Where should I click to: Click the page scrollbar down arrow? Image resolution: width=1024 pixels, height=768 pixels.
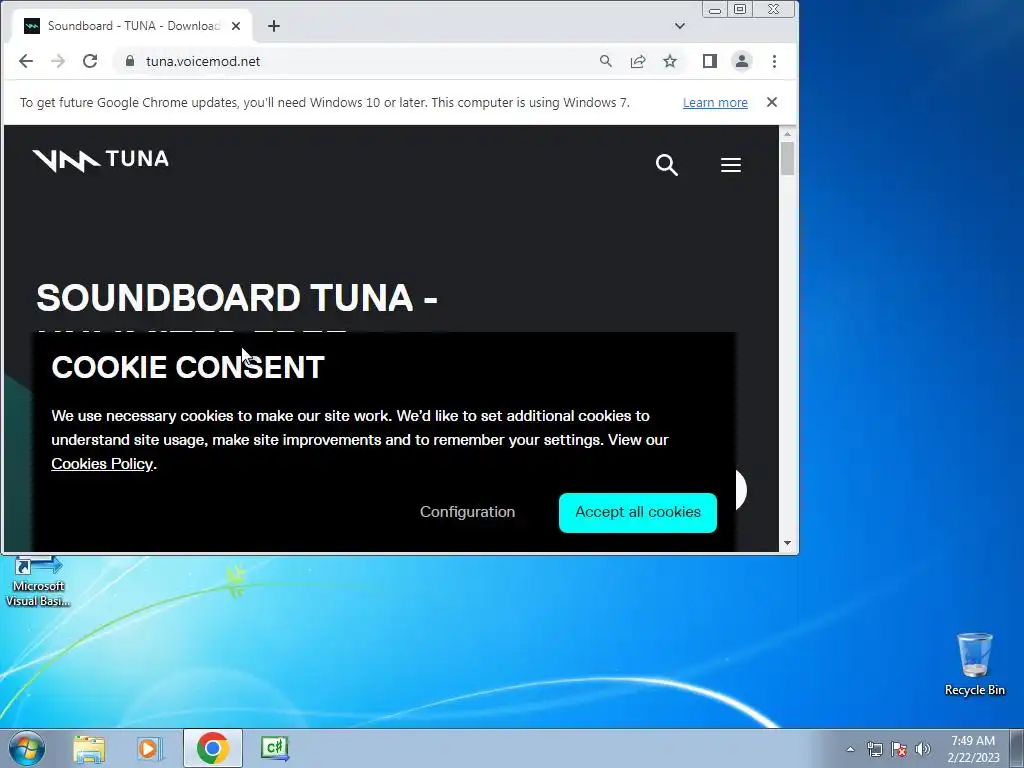[787, 543]
